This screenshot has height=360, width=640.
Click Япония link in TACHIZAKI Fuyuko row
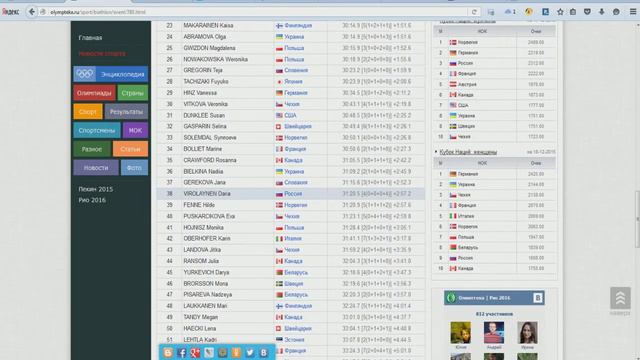pos(293,82)
